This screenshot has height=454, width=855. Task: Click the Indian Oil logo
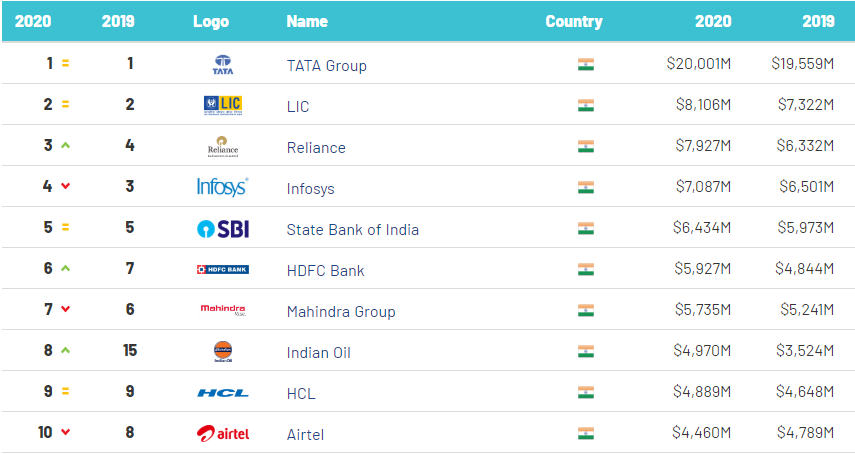[222, 352]
